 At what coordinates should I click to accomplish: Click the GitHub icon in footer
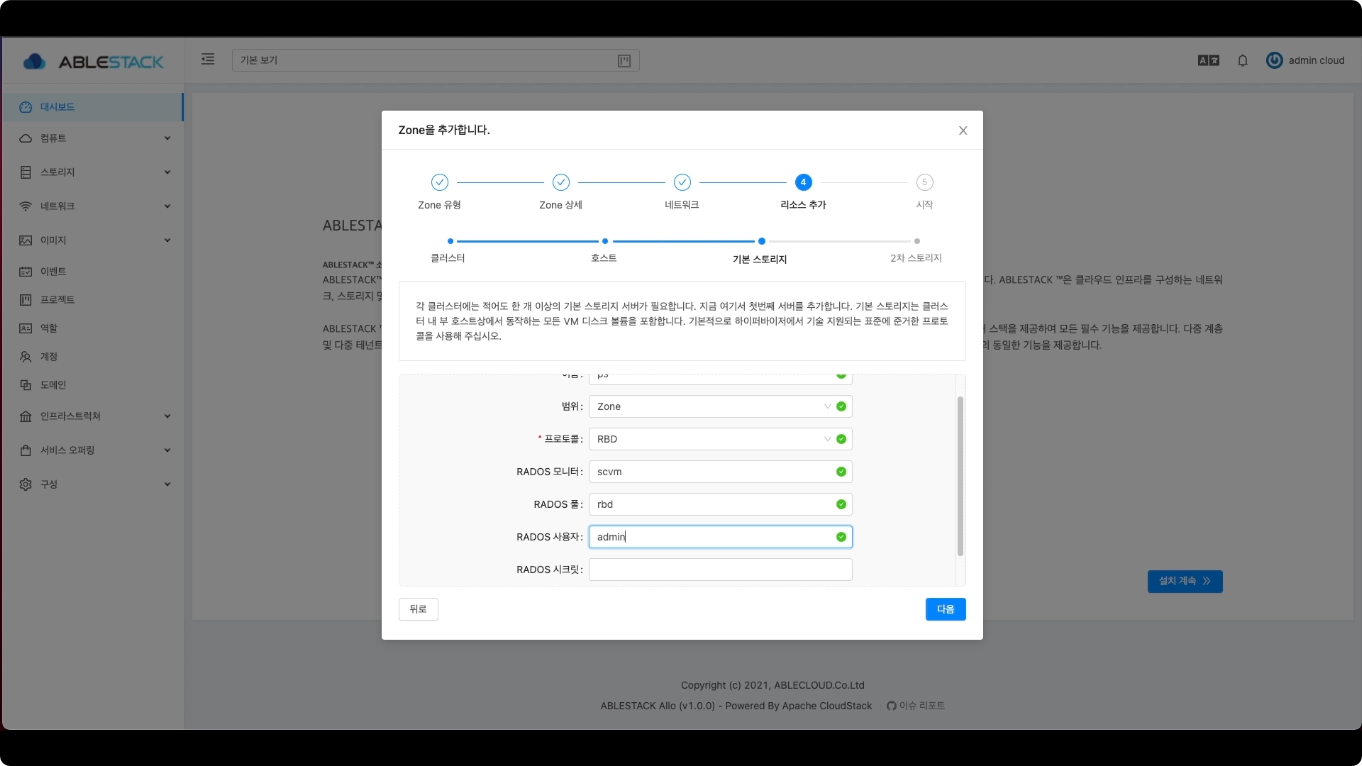click(892, 706)
